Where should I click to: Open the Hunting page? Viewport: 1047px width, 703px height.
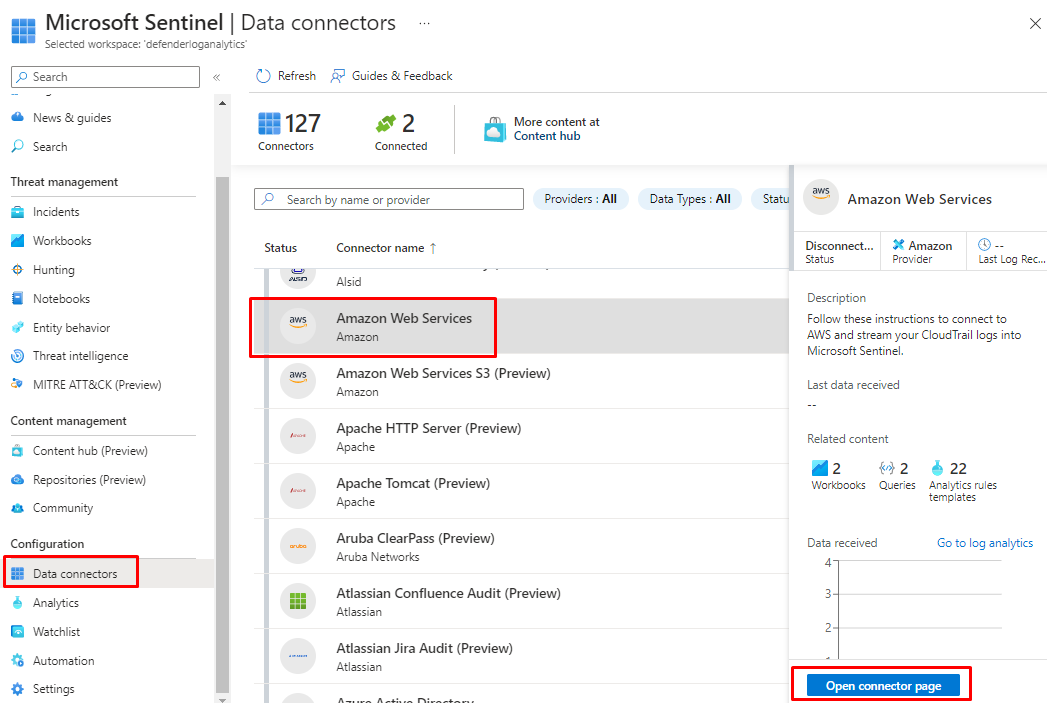[53, 270]
